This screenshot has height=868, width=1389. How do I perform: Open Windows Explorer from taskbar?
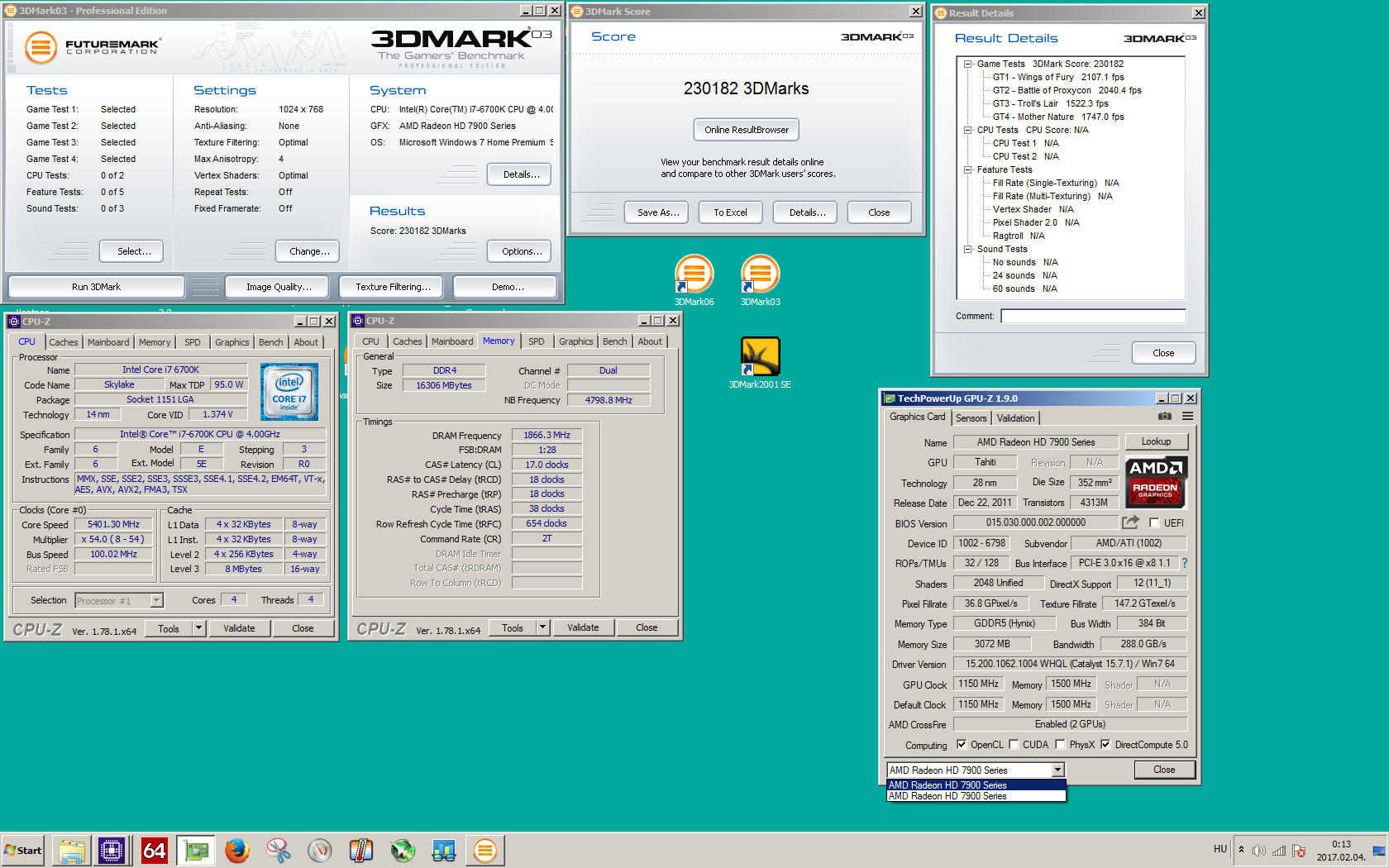(72, 850)
